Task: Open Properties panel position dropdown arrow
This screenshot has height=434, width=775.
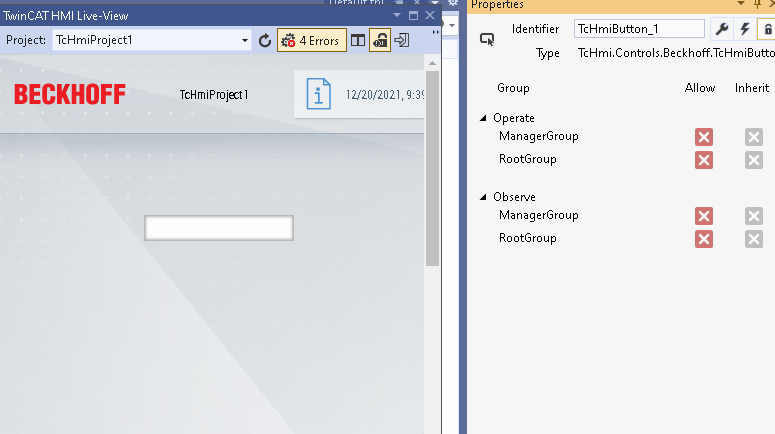Action: 741,3
